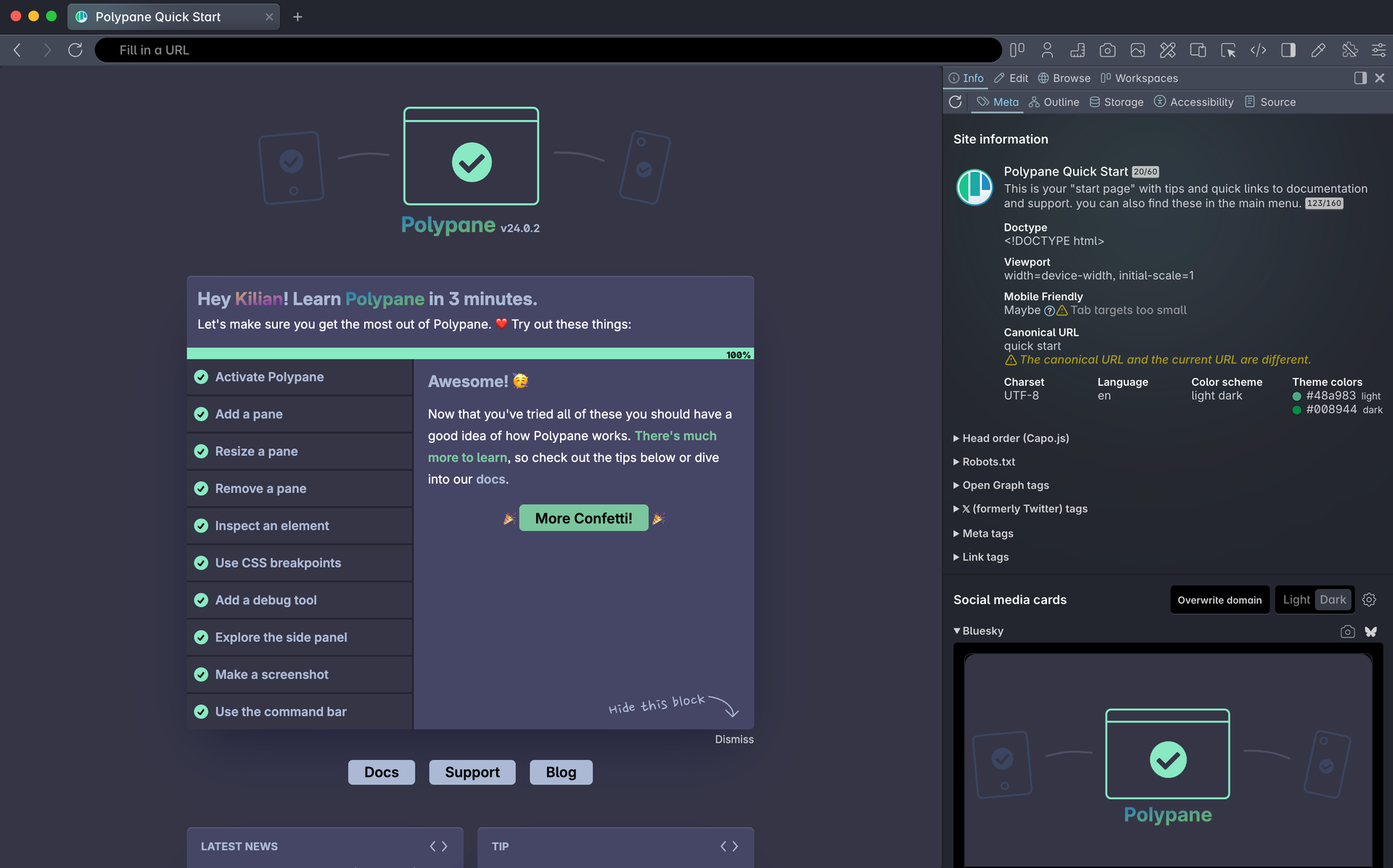Open the Bluesky card screenshot camera icon
The width and height of the screenshot is (1393, 868).
pos(1347,632)
